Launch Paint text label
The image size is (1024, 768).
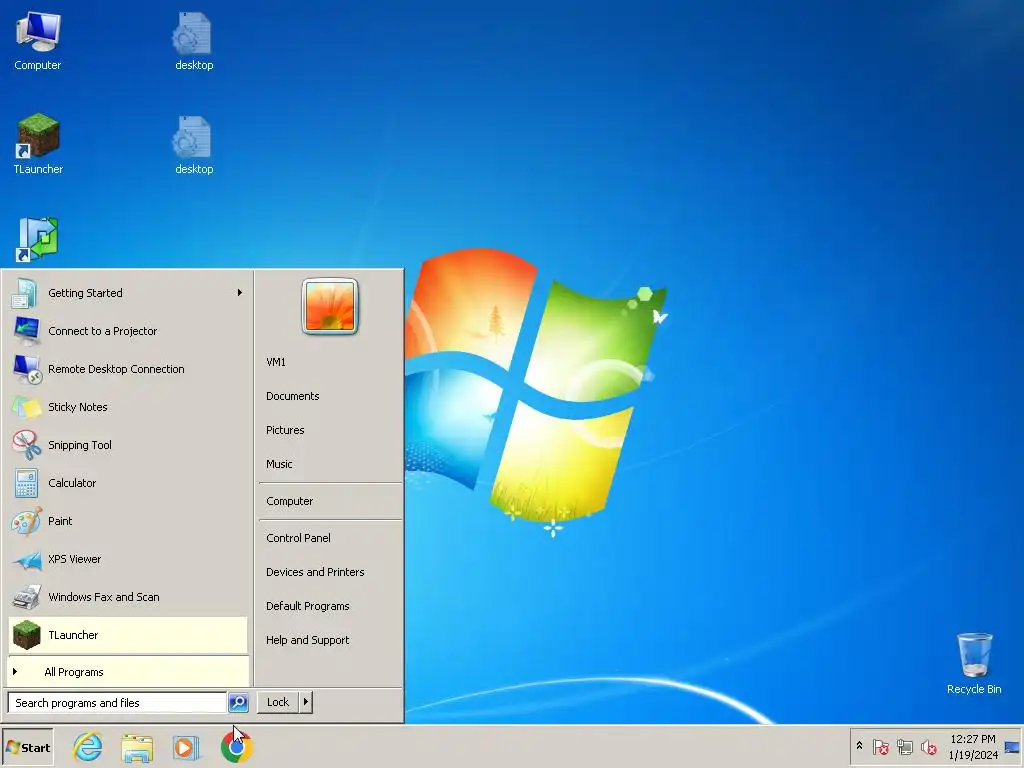[60, 521]
